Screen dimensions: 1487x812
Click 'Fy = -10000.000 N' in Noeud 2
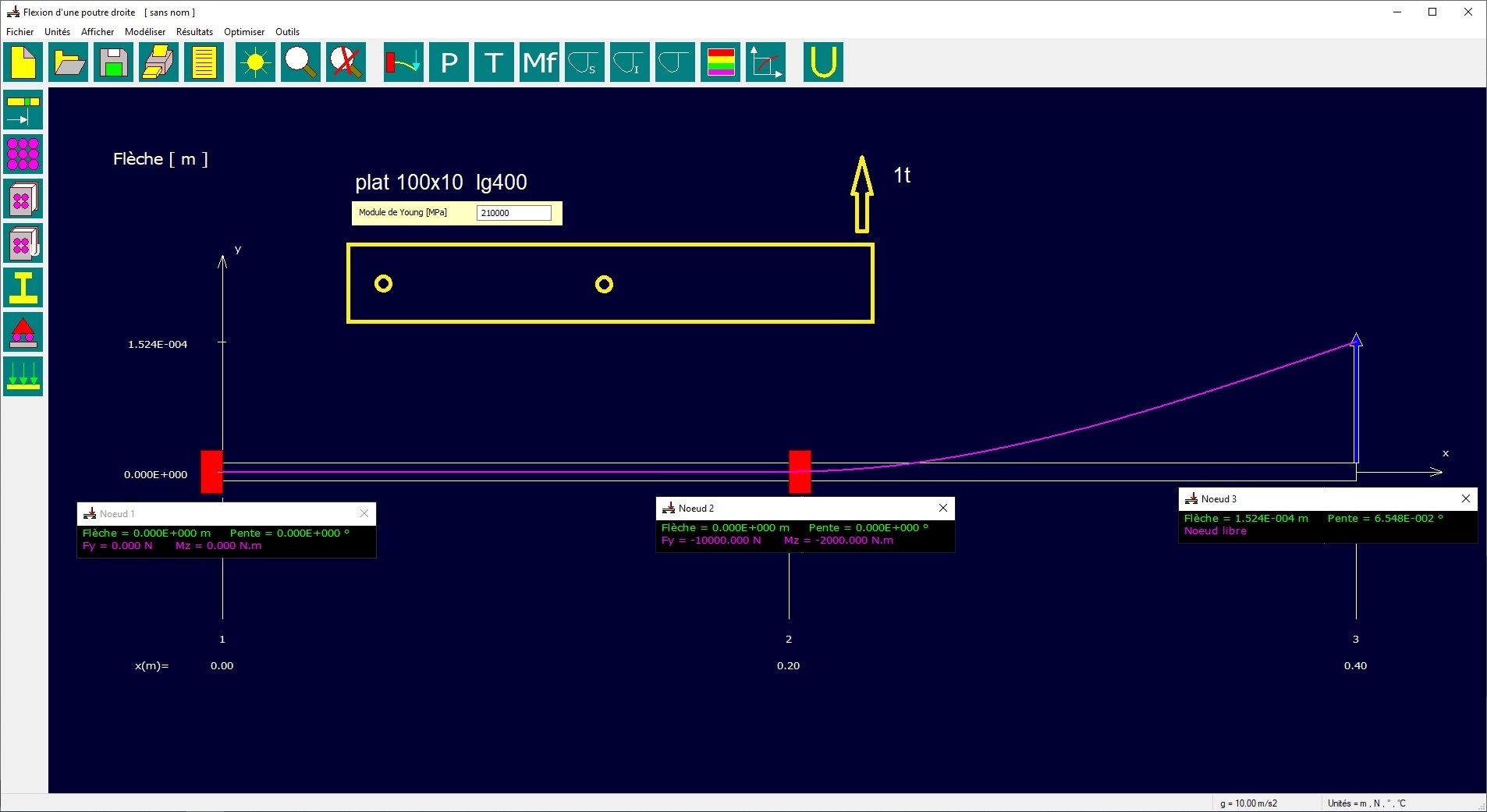click(x=711, y=540)
